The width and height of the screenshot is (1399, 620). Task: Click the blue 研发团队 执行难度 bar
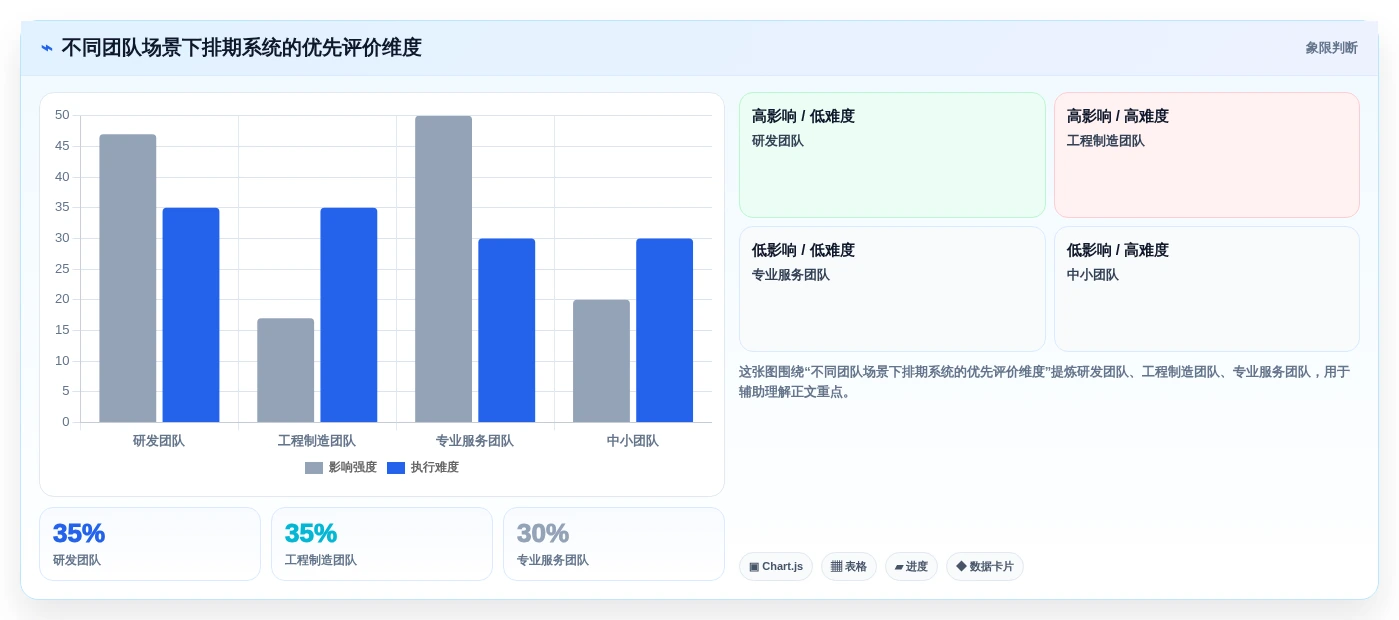coord(191,315)
